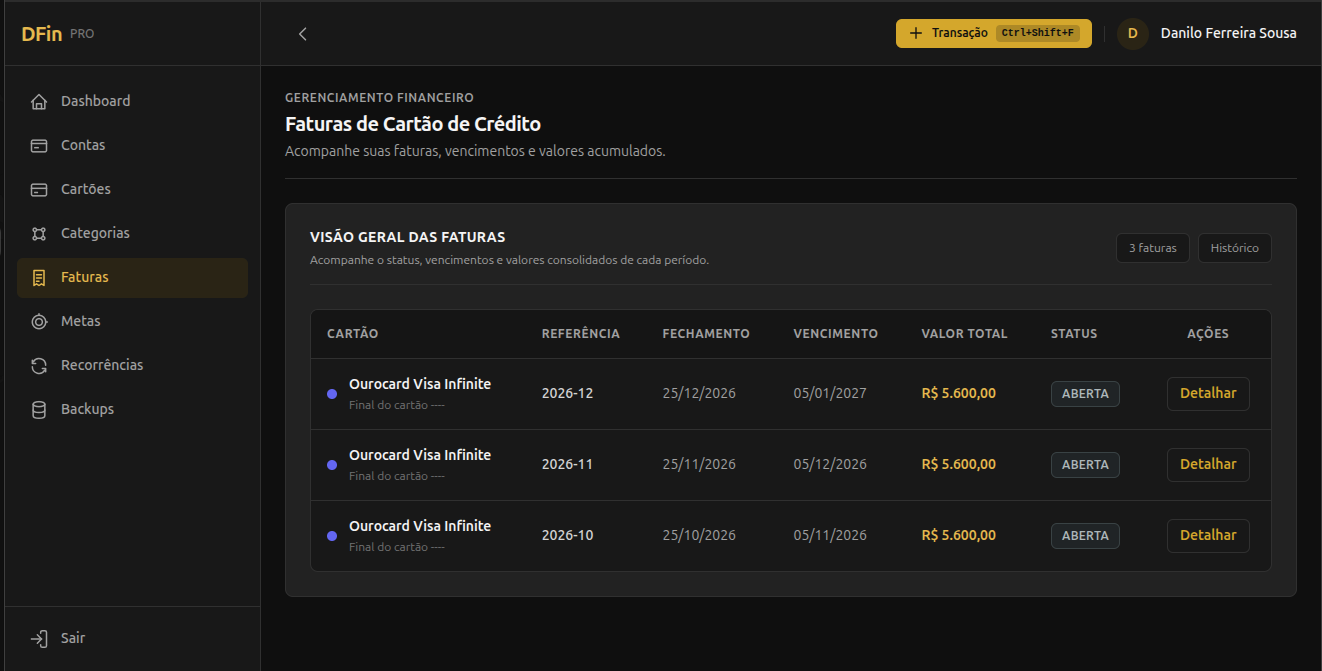Click the FECHAMENTO column header

coord(706,334)
